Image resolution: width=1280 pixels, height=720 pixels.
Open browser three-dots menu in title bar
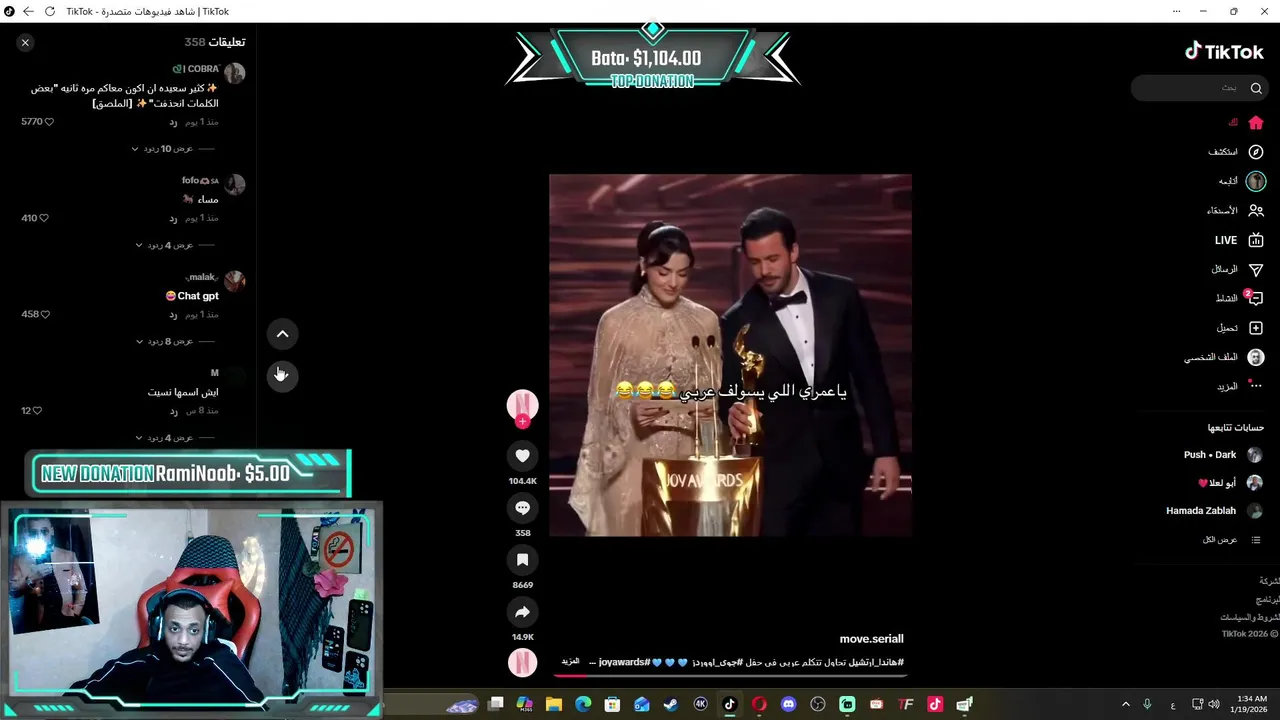[1177, 11]
